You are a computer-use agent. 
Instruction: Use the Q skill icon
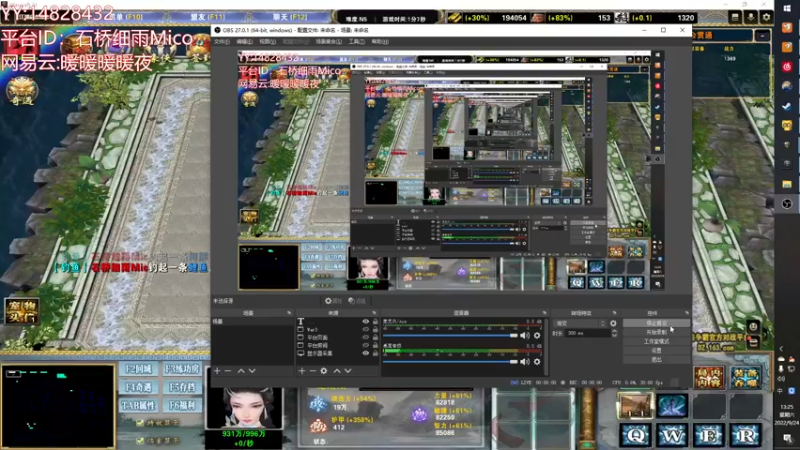pos(635,435)
